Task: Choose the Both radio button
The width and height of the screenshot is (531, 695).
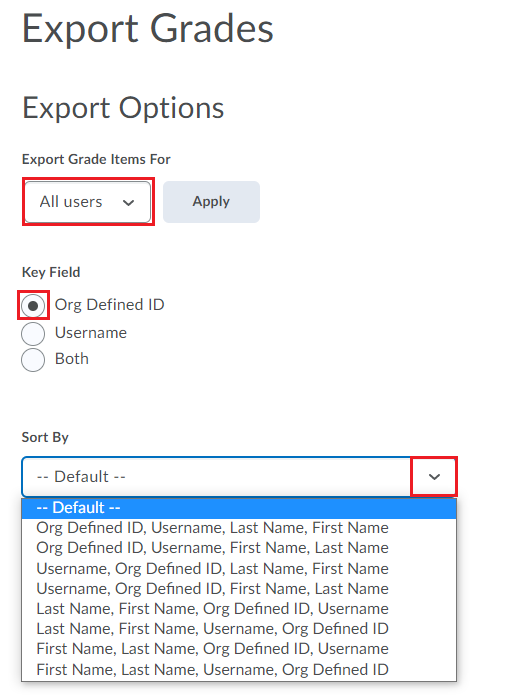Action: coord(33,359)
